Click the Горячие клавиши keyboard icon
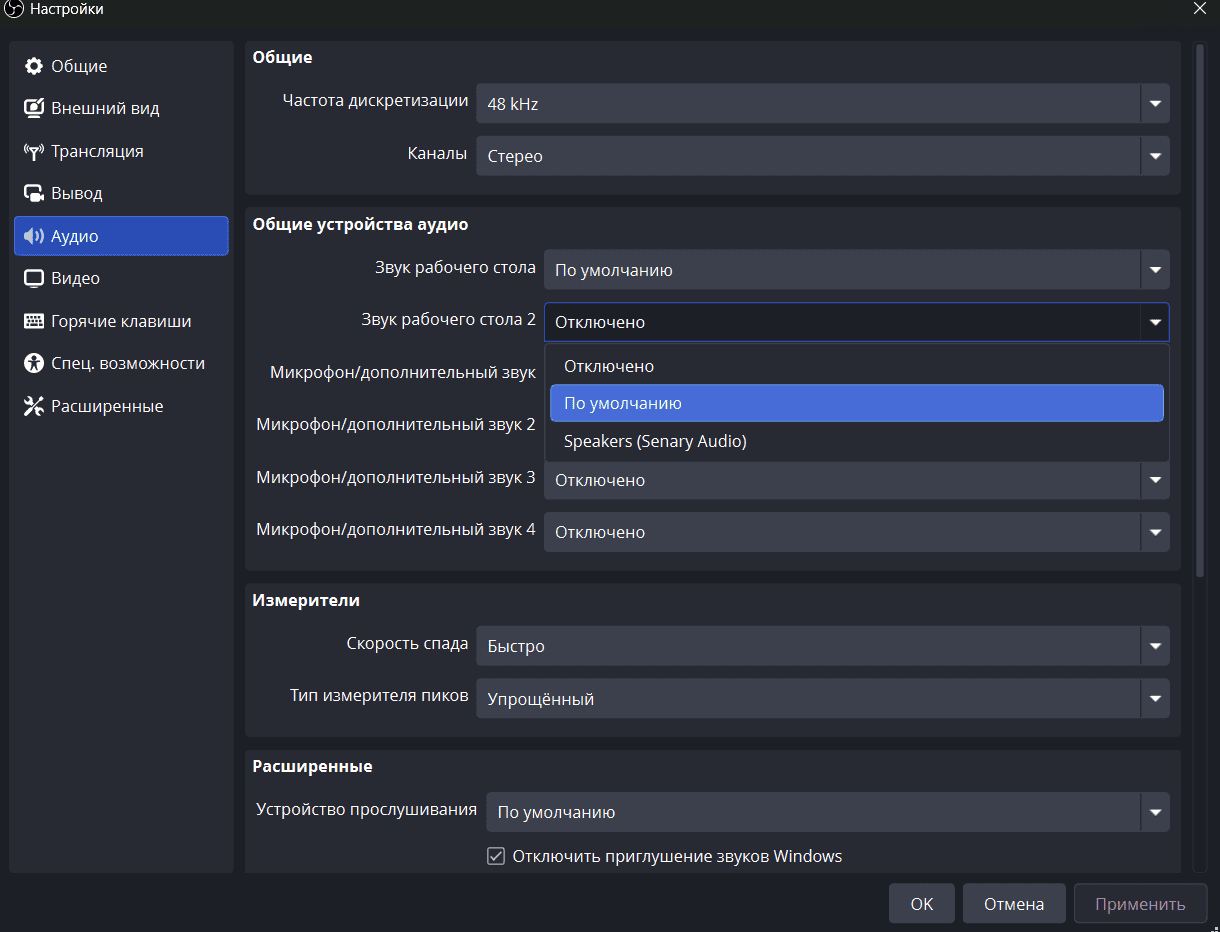The image size is (1220, 932). coord(34,321)
